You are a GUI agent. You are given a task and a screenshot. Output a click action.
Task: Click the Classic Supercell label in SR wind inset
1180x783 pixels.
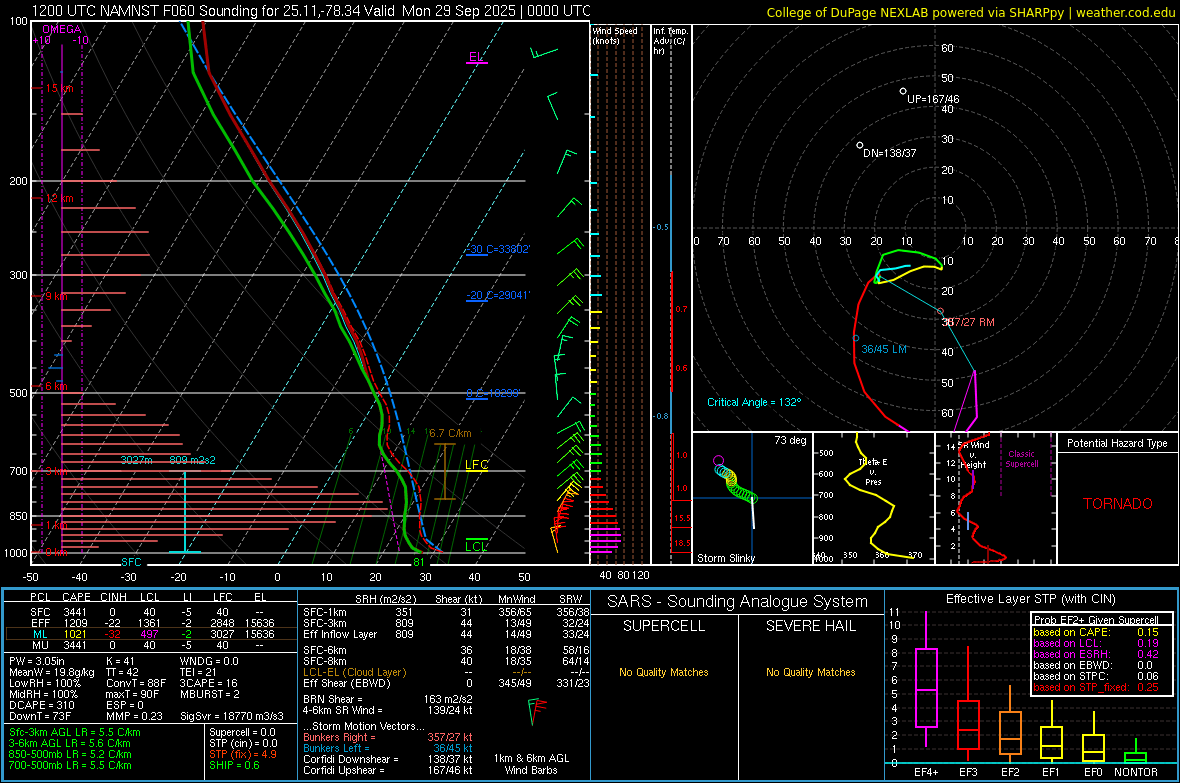1021,459
